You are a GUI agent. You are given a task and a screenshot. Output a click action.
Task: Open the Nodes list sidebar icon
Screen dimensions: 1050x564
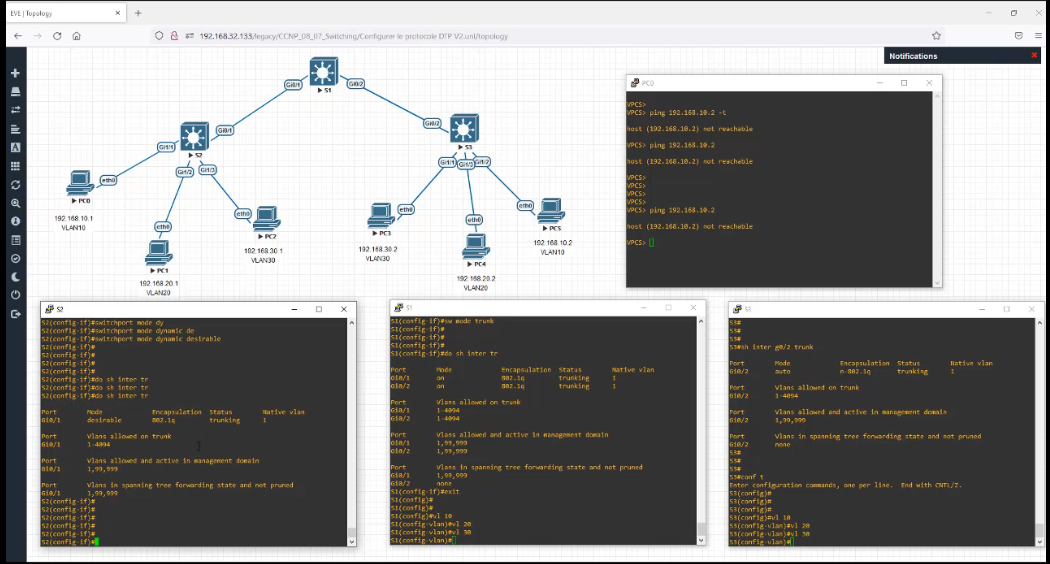point(15,91)
